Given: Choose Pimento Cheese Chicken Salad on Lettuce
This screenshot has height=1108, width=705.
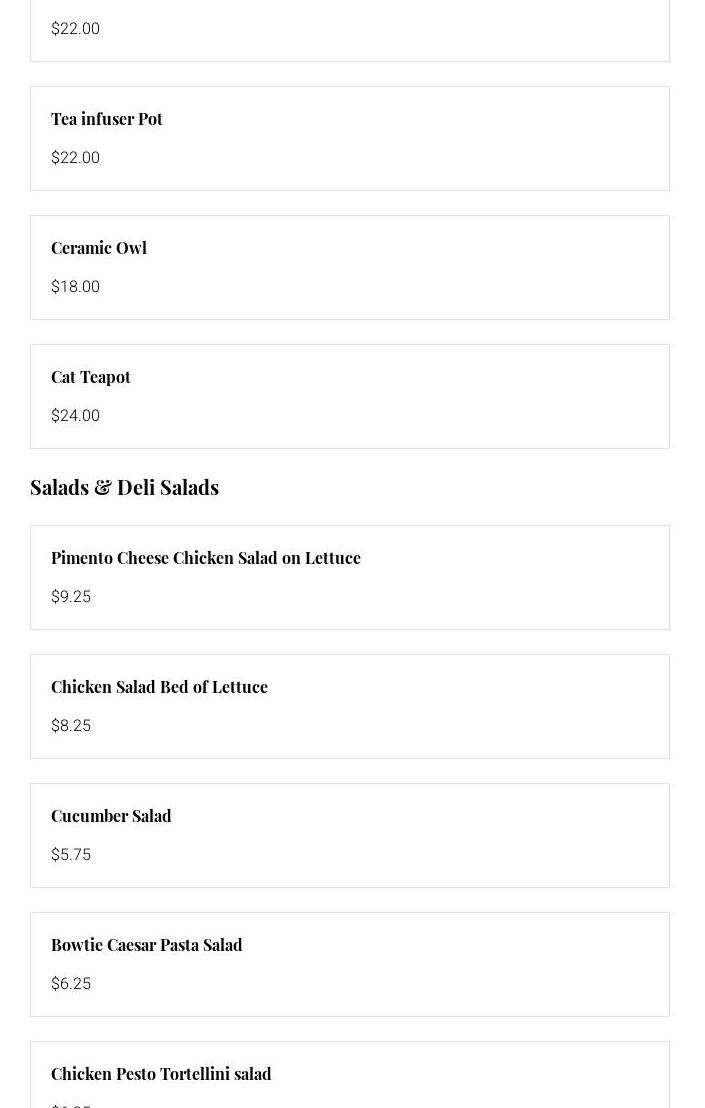Looking at the screenshot, I should 206,558.
